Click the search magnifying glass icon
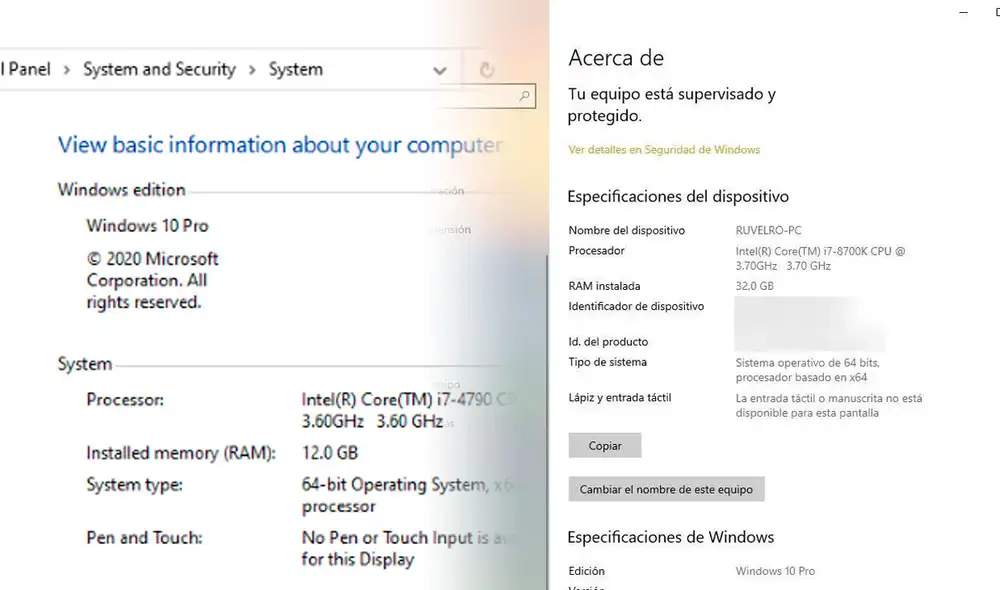Viewport: 1000px width, 590px height. coord(524,96)
